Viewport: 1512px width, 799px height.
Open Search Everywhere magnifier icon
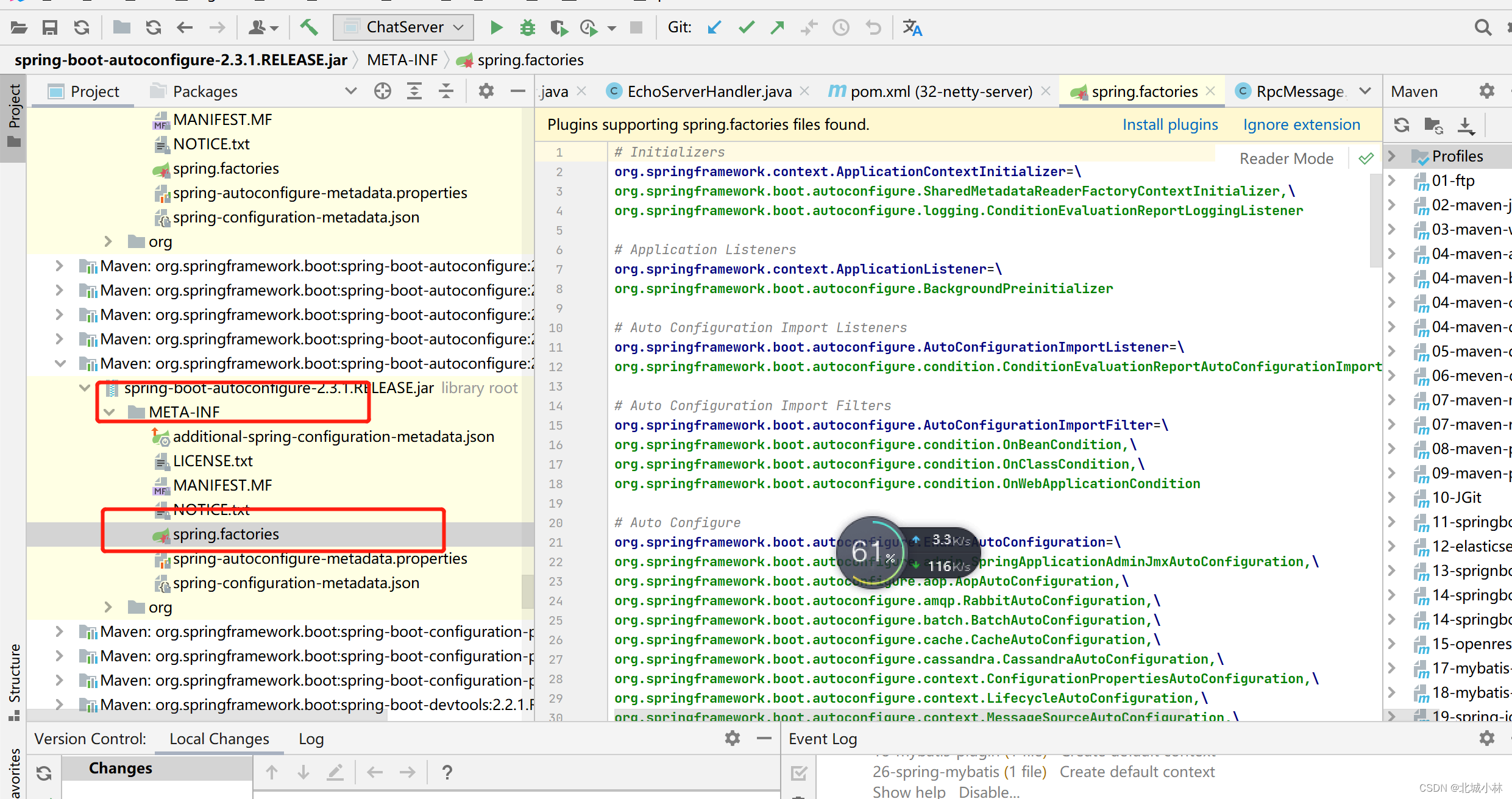click(1483, 27)
